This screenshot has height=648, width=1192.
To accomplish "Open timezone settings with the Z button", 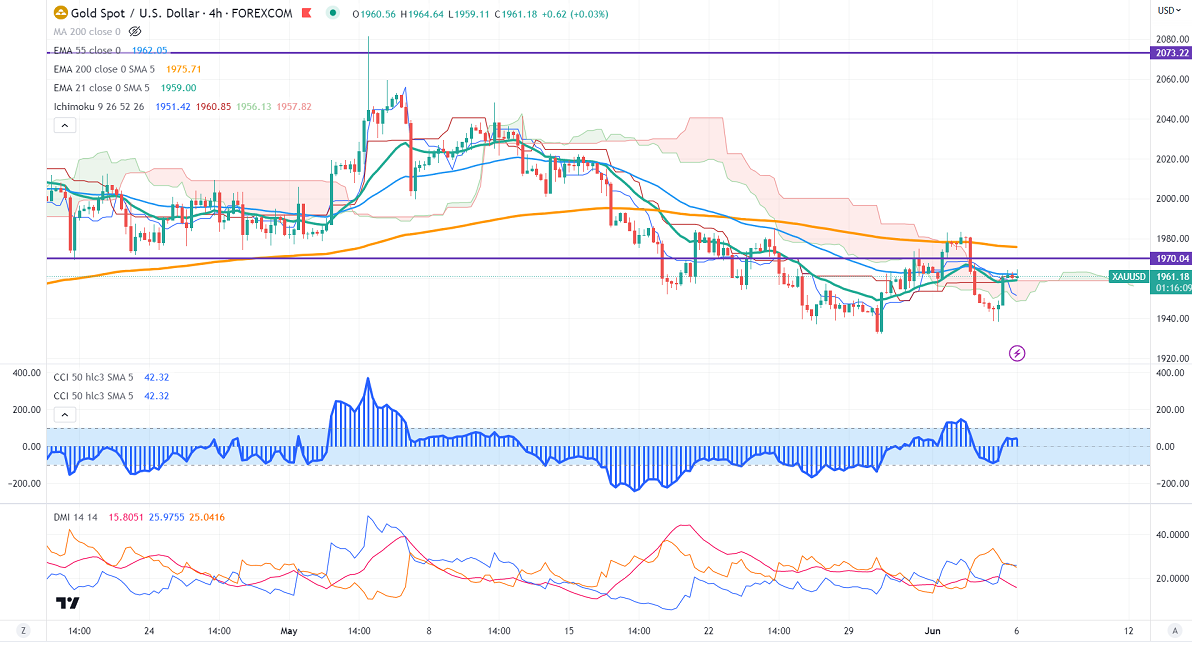I will (24, 631).
